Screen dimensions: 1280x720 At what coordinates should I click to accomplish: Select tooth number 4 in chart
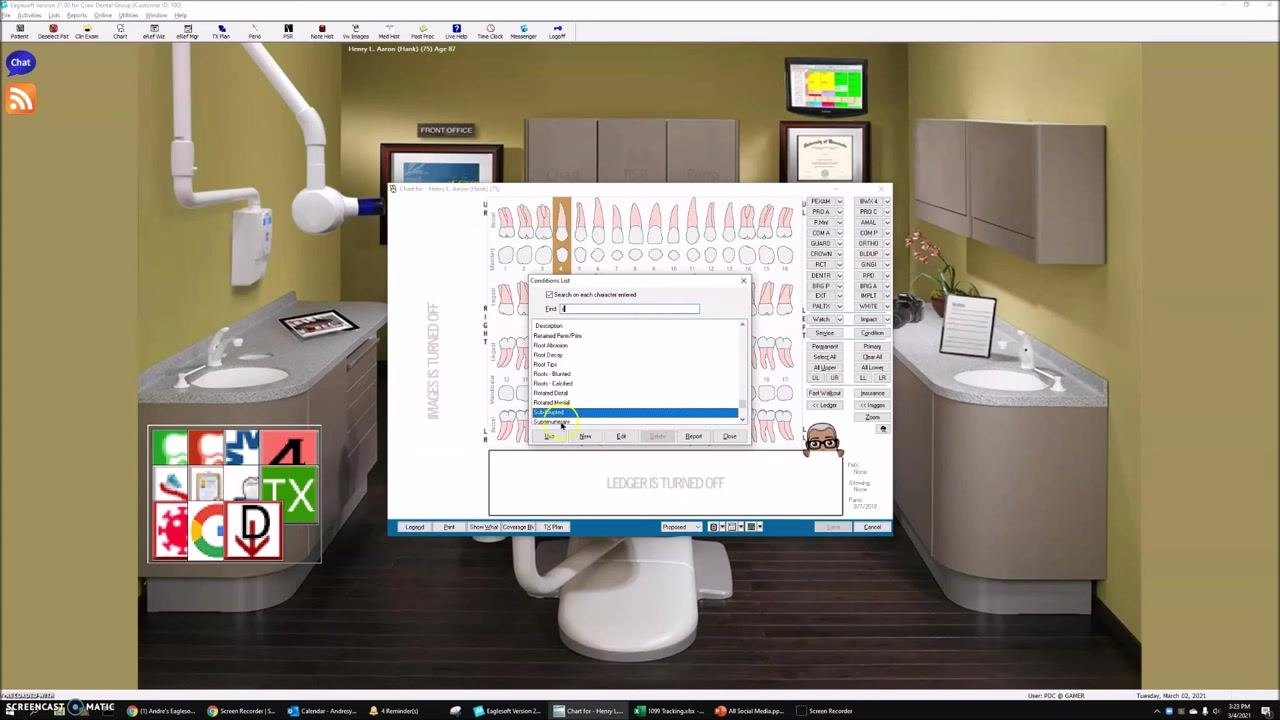point(561,234)
